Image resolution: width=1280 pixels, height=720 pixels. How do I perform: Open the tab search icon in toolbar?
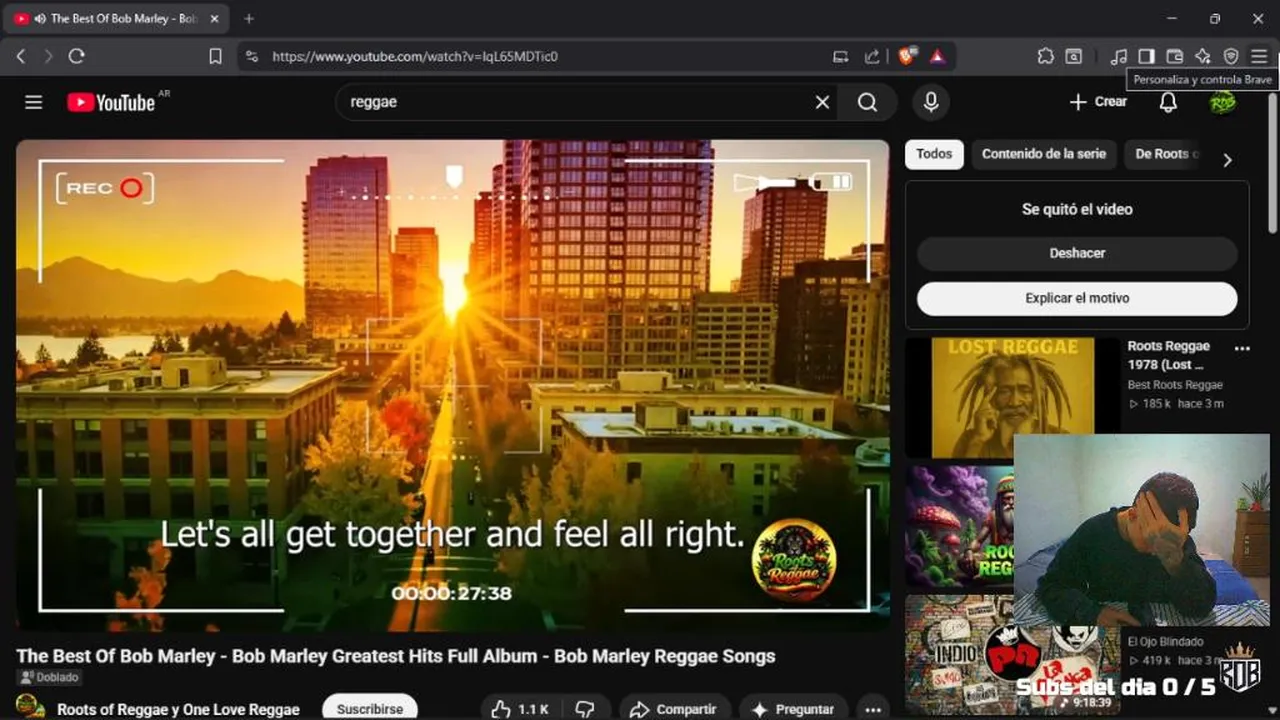[1073, 57]
